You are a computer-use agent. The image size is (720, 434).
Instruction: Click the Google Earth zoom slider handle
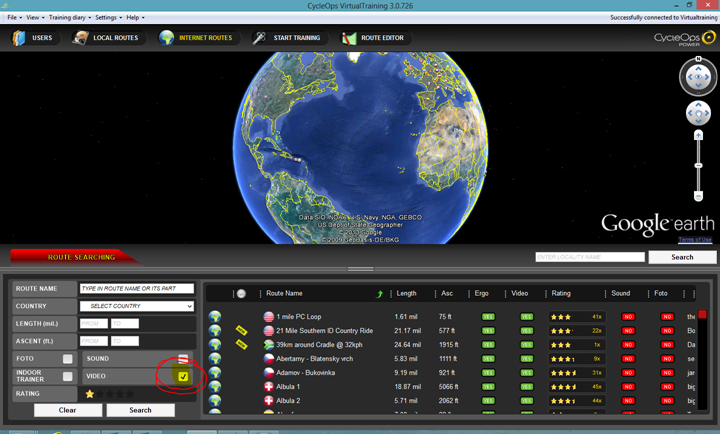698,165
